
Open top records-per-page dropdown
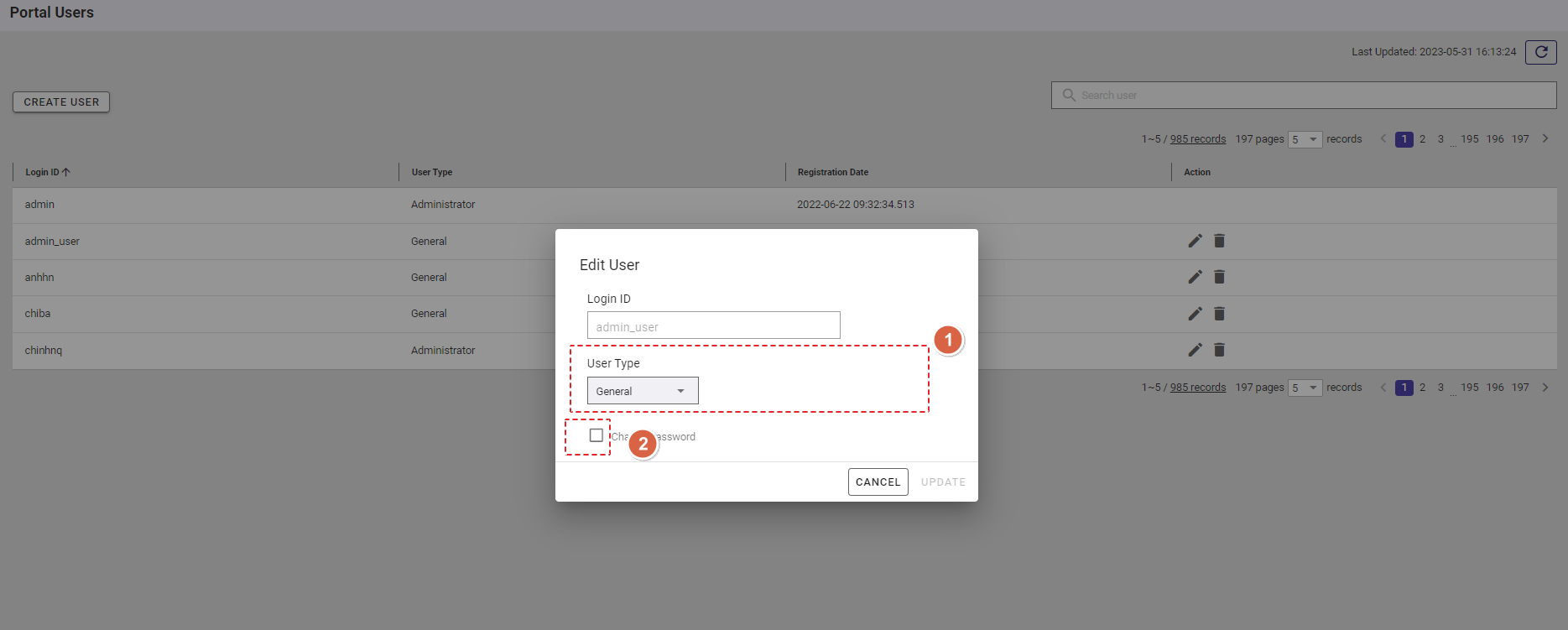(1305, 140)
